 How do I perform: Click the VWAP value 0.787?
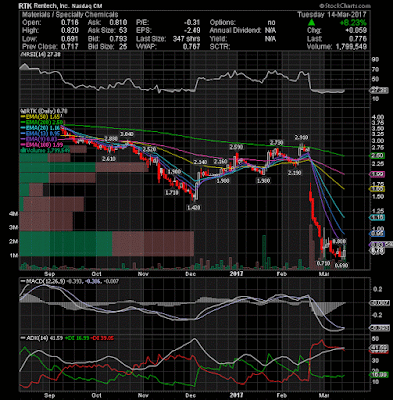point(191,47)
